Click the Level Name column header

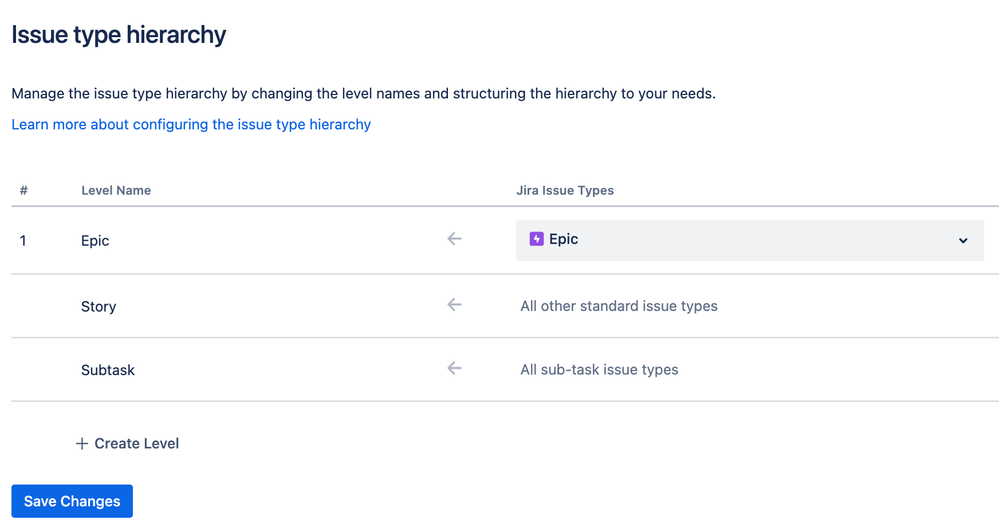116,190
